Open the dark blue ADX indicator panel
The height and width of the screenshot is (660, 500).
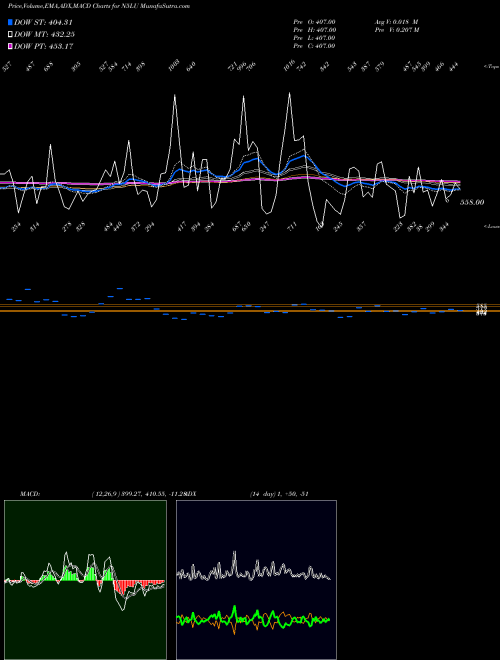coord(256,580)
